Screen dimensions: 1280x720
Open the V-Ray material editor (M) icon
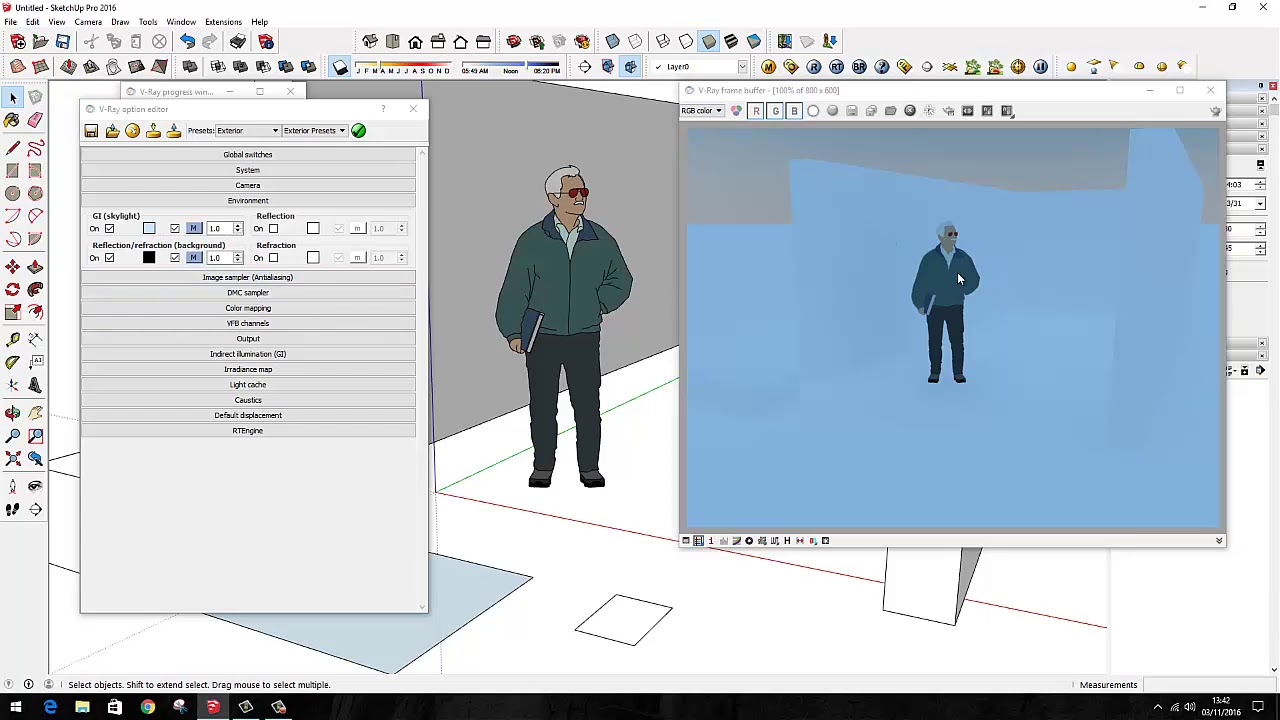coord(768,67)
